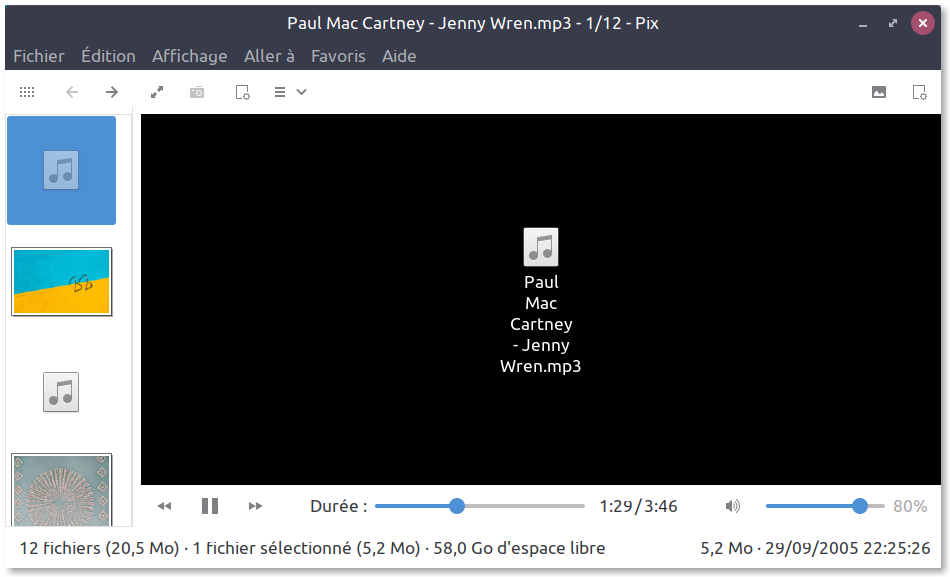950x577 pixels.
Task: Open the Fichier menu
Action: coord(39,56)
